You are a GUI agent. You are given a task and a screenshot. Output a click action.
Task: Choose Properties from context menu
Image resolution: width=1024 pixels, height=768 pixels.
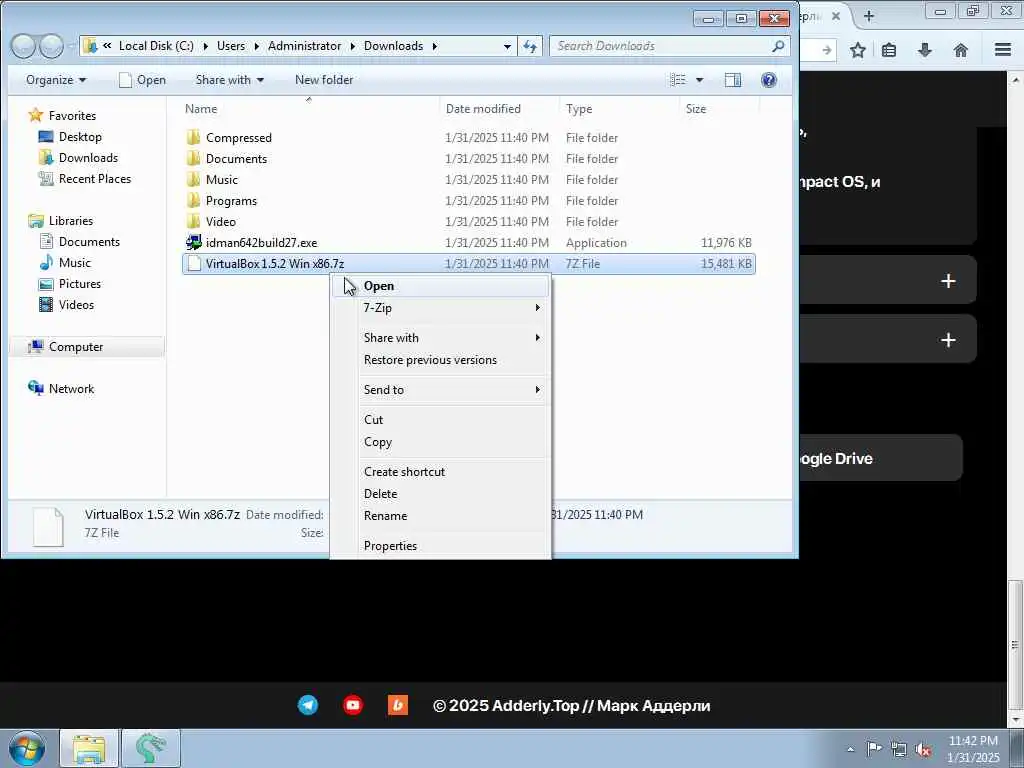(441, 545)
